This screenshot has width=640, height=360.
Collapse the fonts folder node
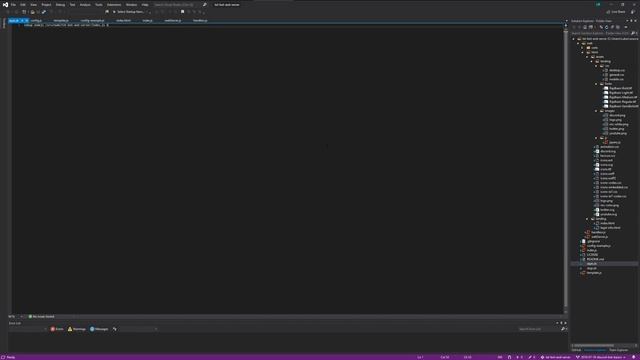(596, 84)
